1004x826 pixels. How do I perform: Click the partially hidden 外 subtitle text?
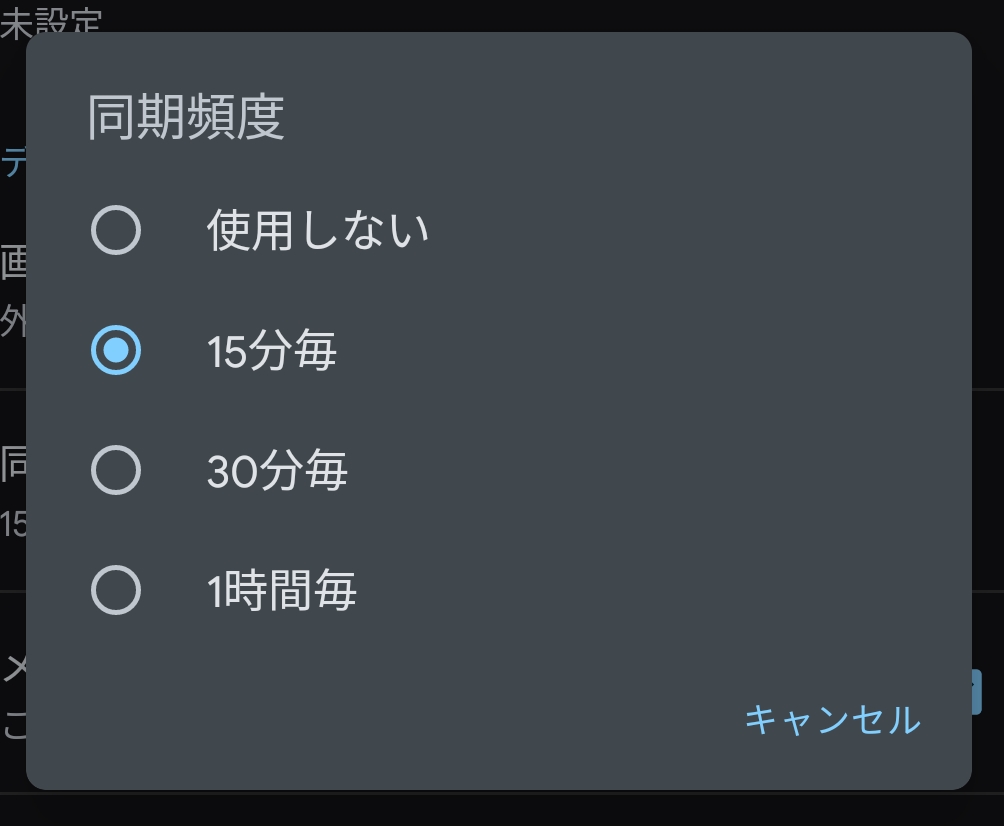(12, 322)
